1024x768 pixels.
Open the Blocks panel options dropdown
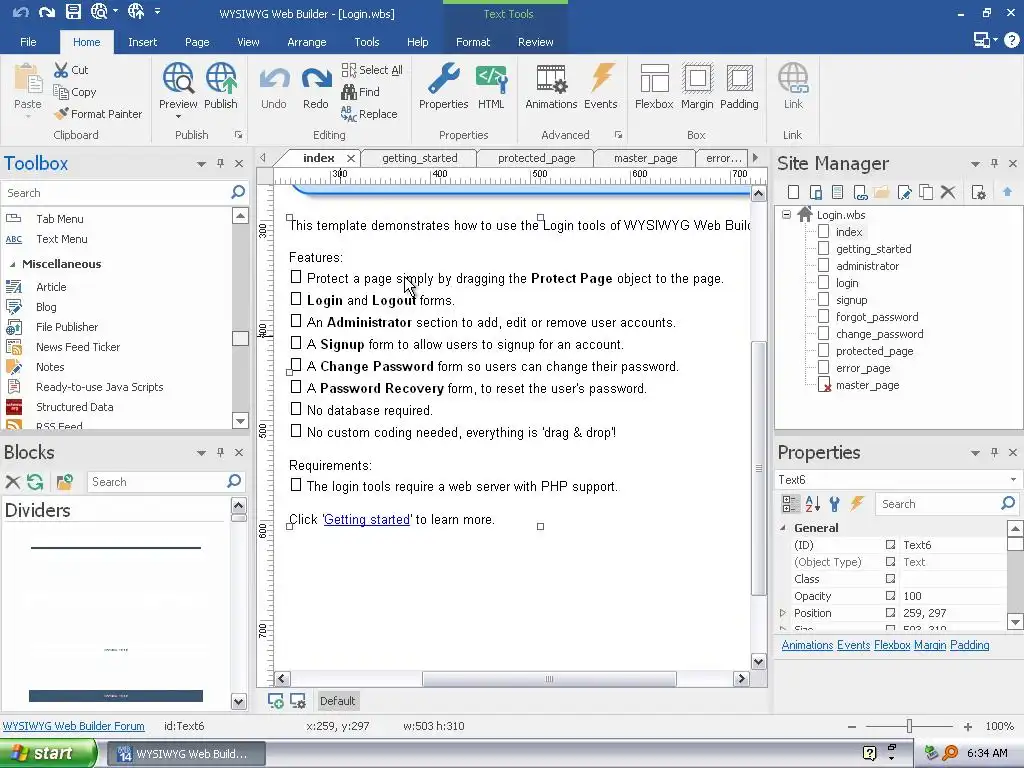point(201,453)
